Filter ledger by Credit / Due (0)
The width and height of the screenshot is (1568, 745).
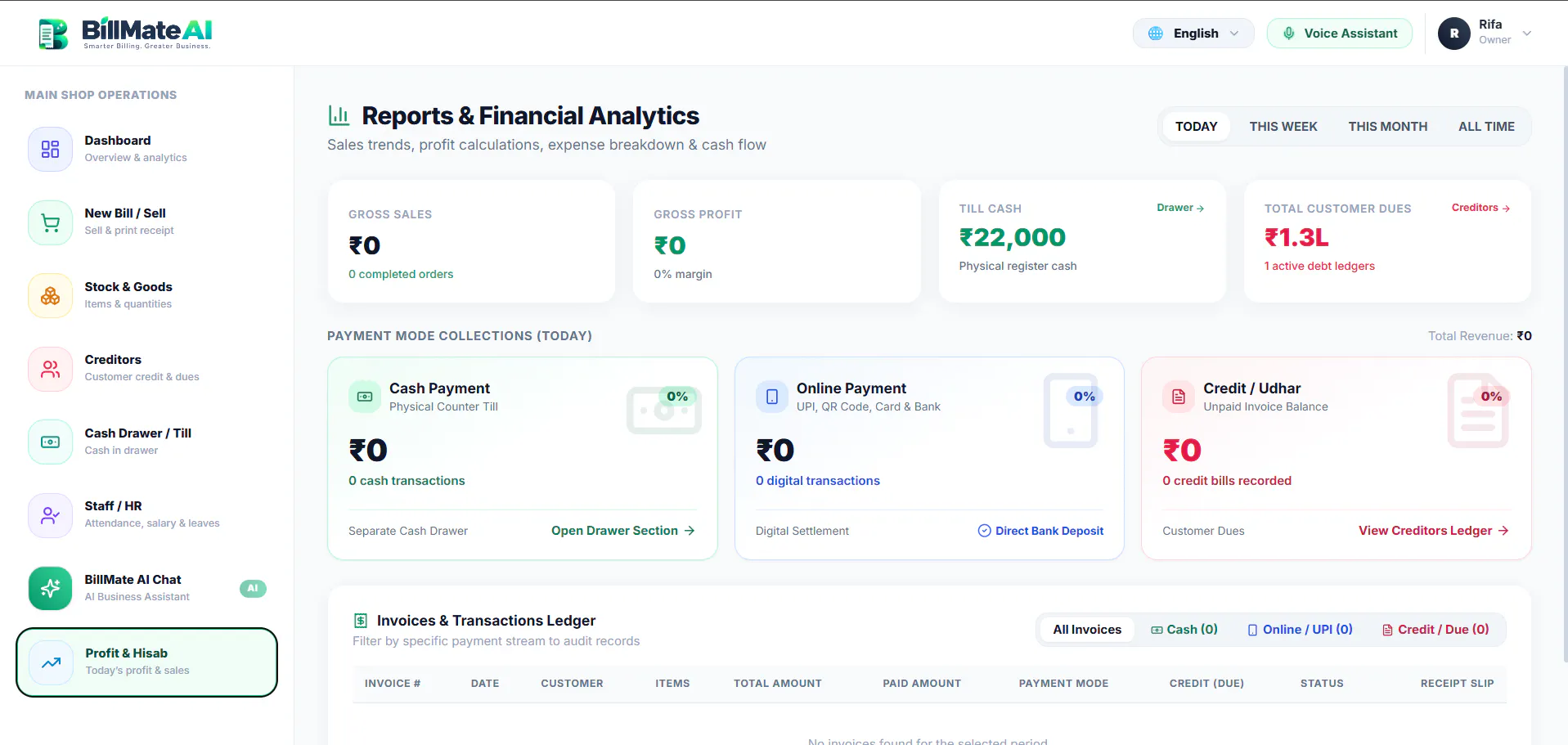pyautogui.click(x=1435, y=630)
